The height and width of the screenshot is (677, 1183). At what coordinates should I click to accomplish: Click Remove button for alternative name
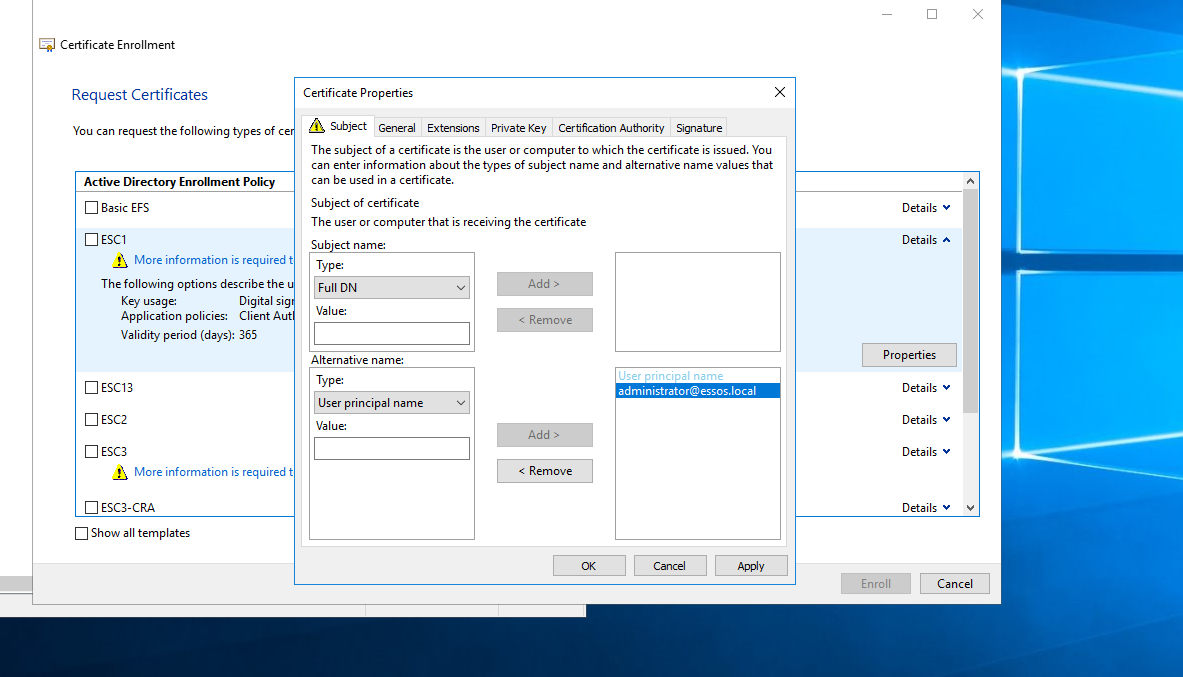click(x=545, y=471)
